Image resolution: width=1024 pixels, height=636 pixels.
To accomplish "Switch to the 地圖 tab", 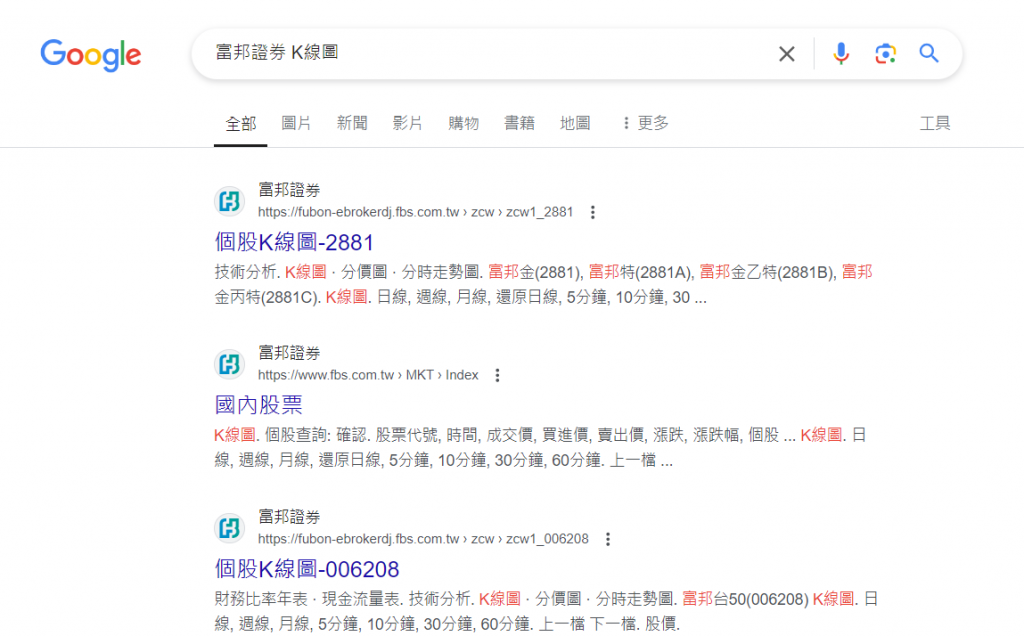I will 575,123.
